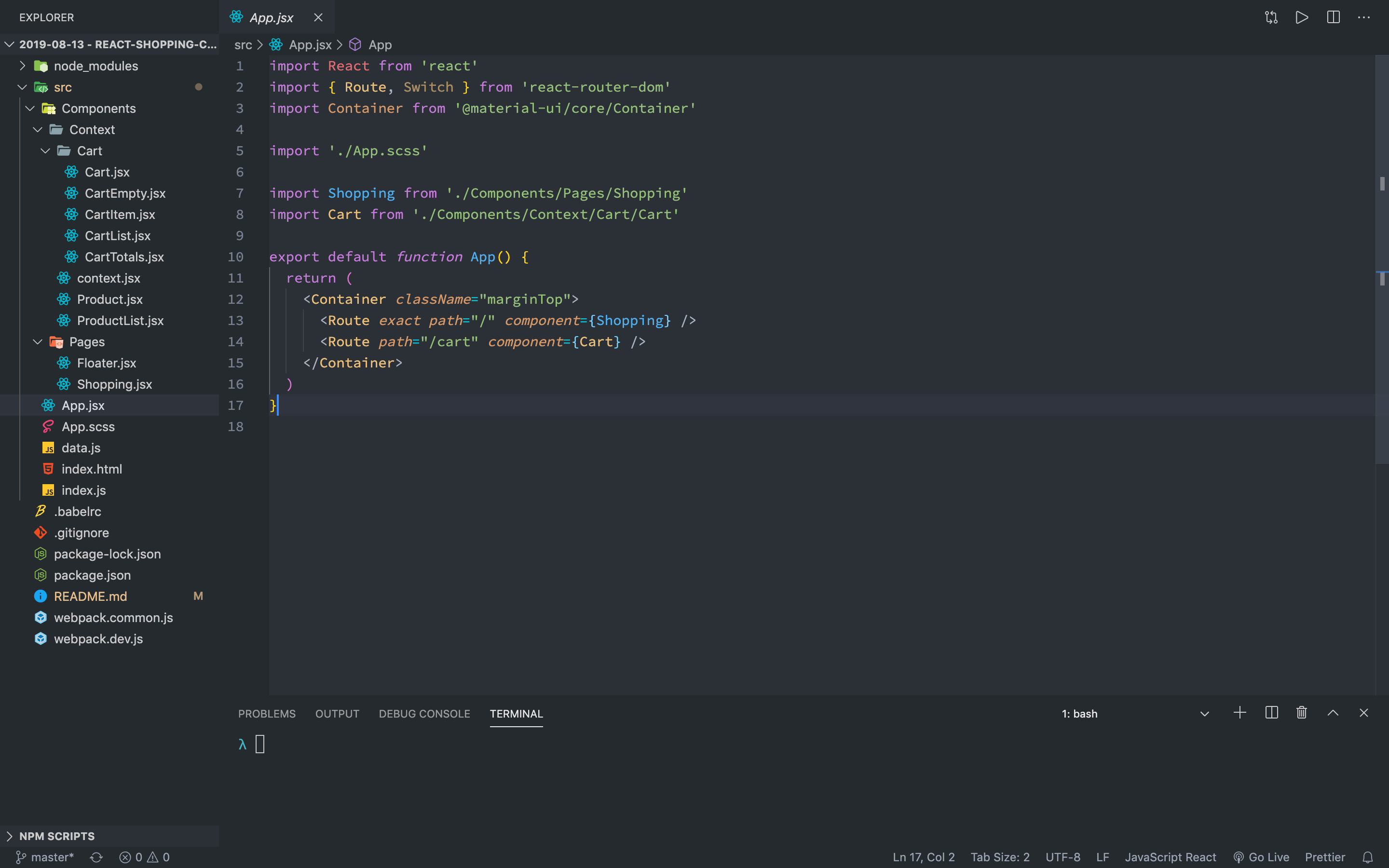View errors and warnings from the status bar
Image resolution: width=1389 pixels, height=868 pixels.
point(144,856)
